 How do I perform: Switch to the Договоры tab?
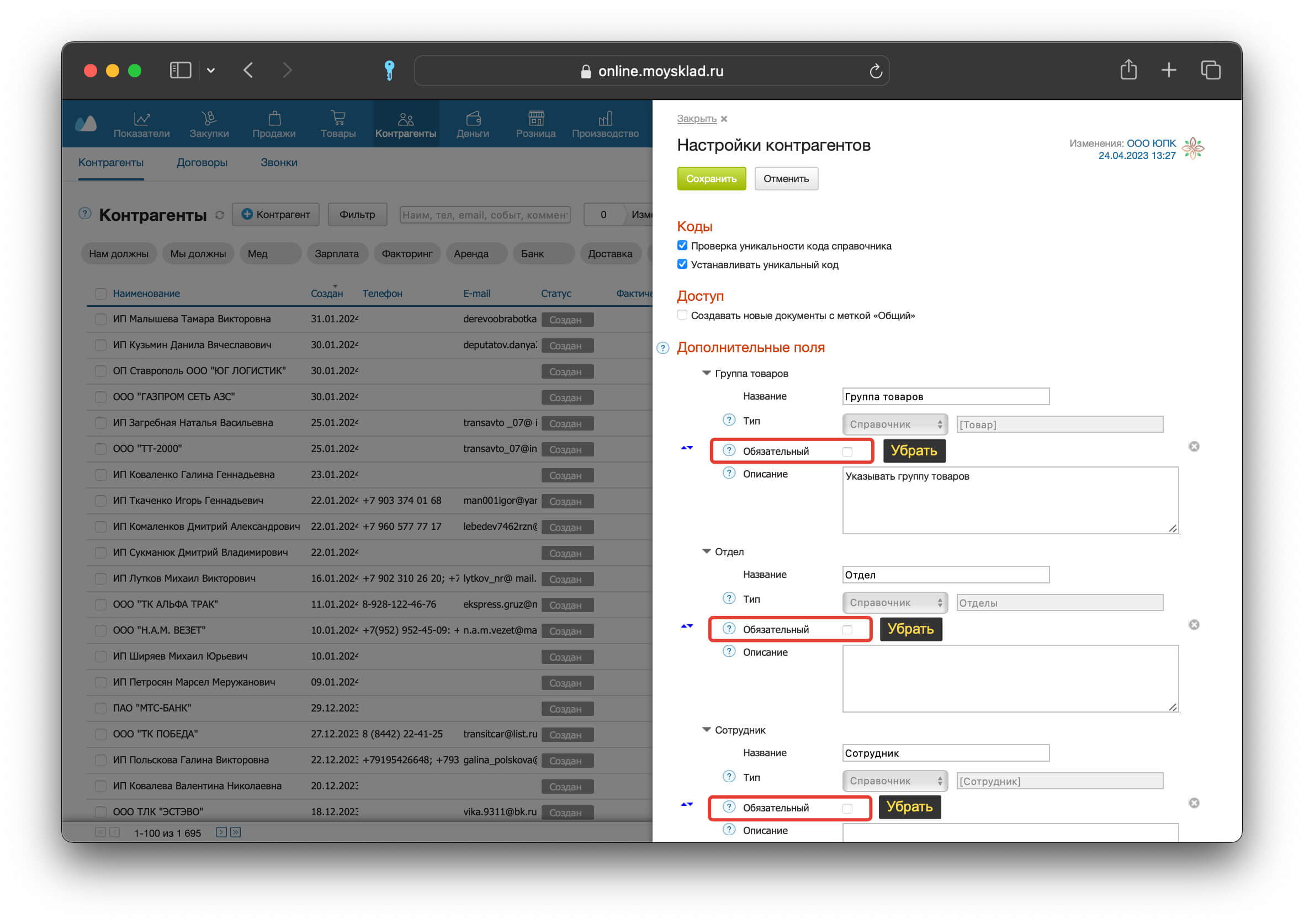pyautogui.click(x=202, y=163)
